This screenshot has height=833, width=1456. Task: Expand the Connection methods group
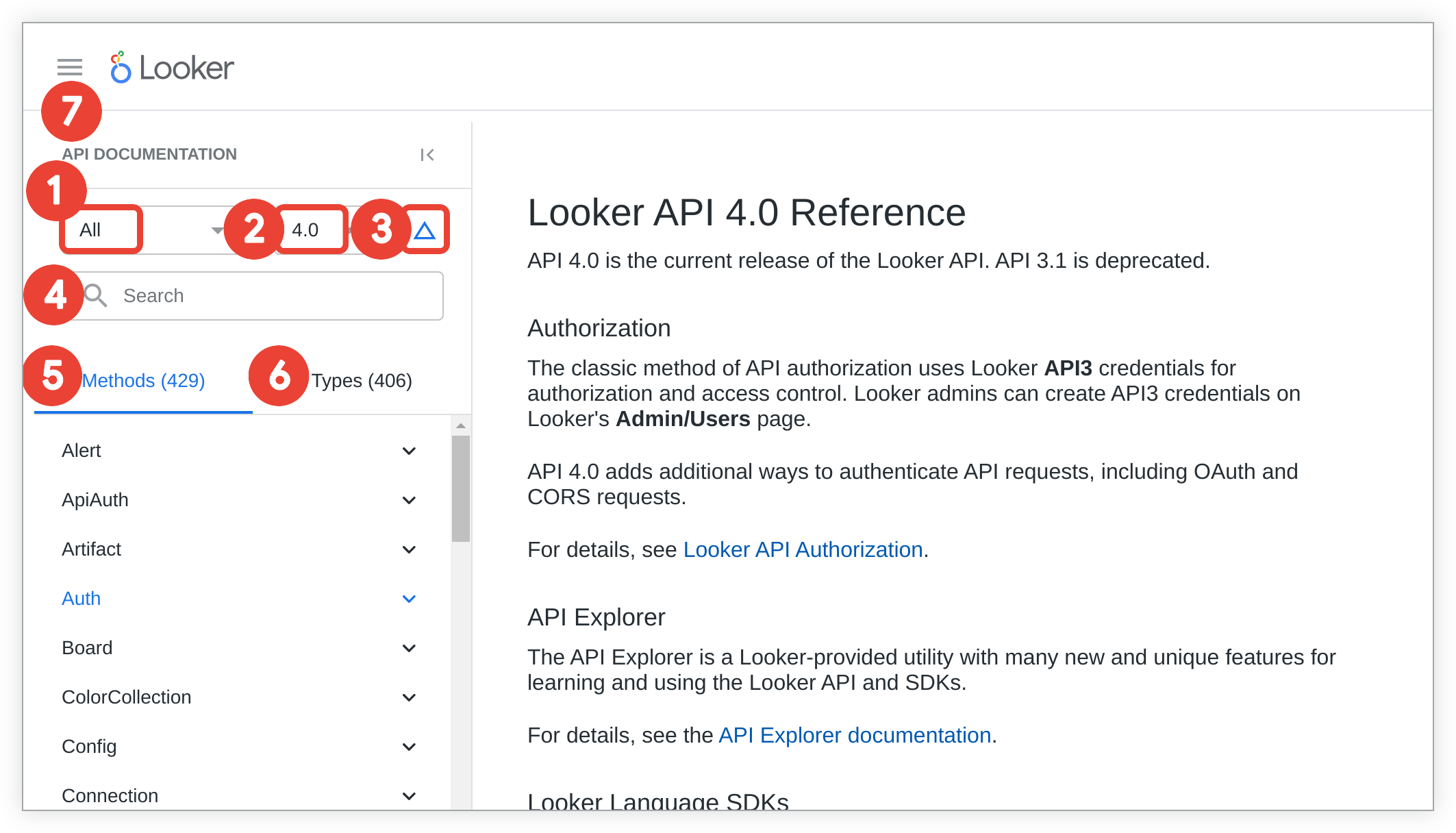click(409, 795)
